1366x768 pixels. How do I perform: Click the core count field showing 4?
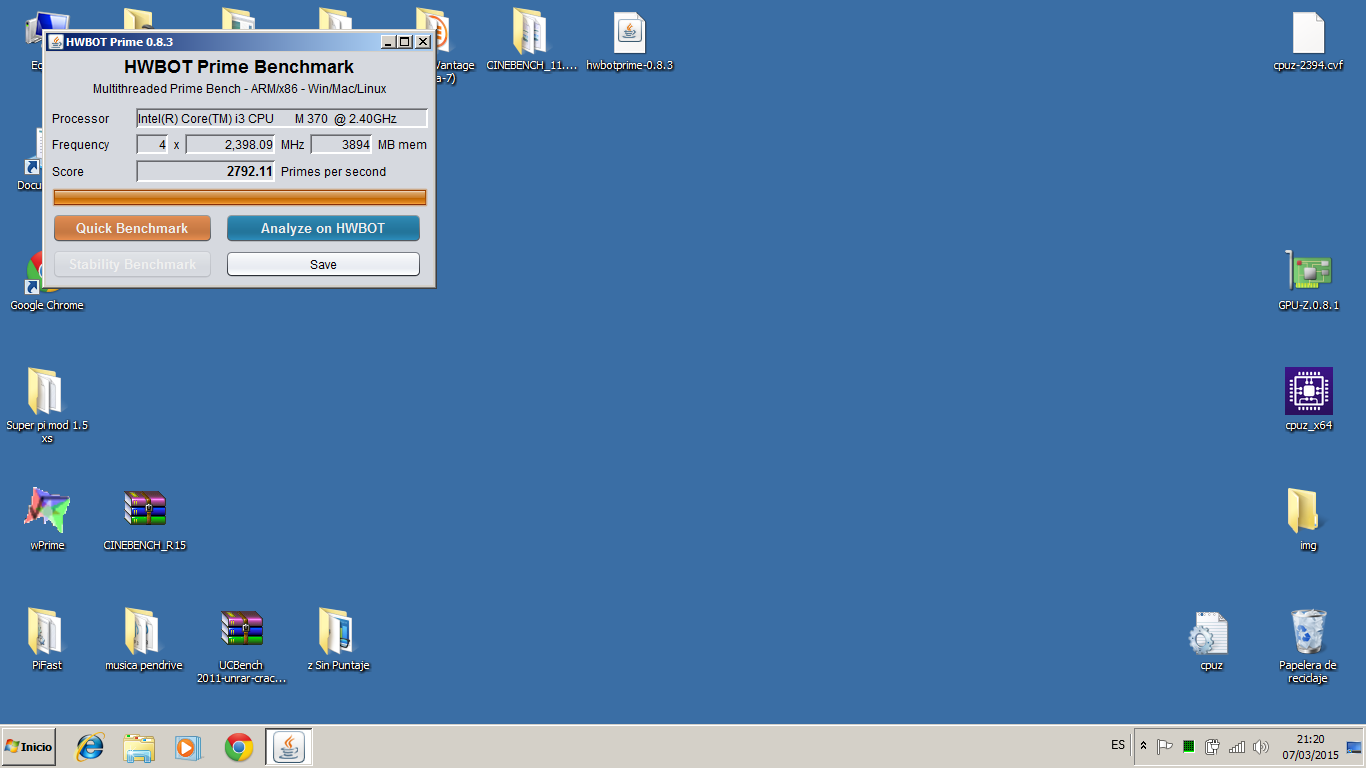tap(152, 144)
